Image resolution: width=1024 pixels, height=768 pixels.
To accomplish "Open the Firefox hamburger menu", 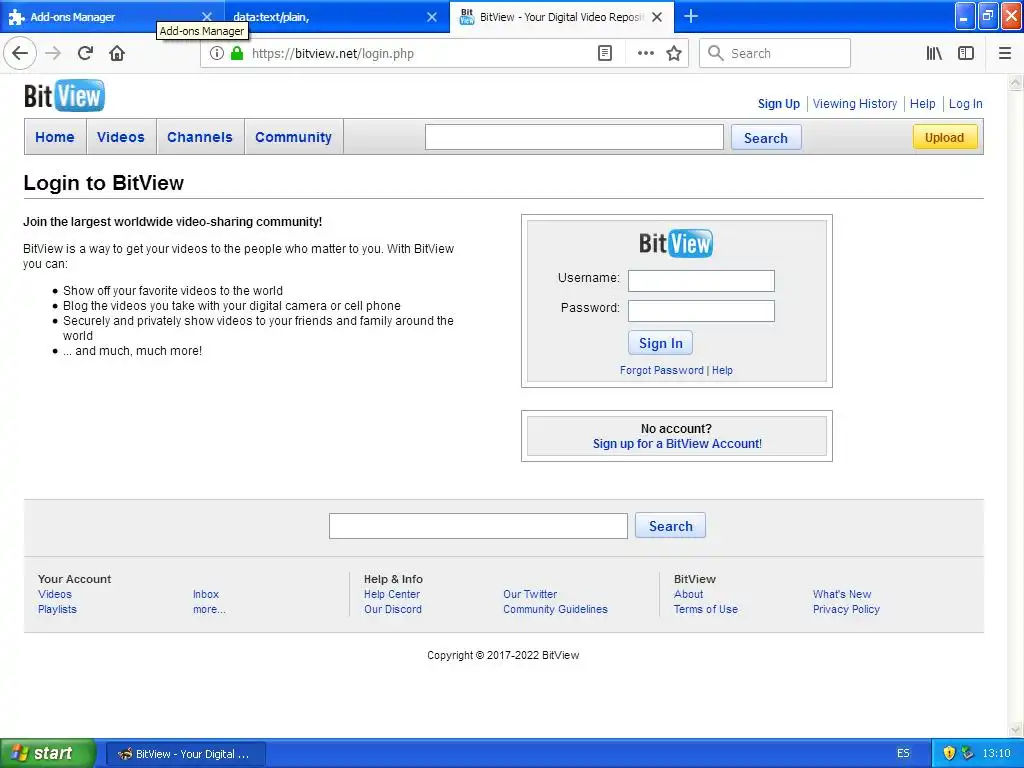I will tap(1005, 54).
